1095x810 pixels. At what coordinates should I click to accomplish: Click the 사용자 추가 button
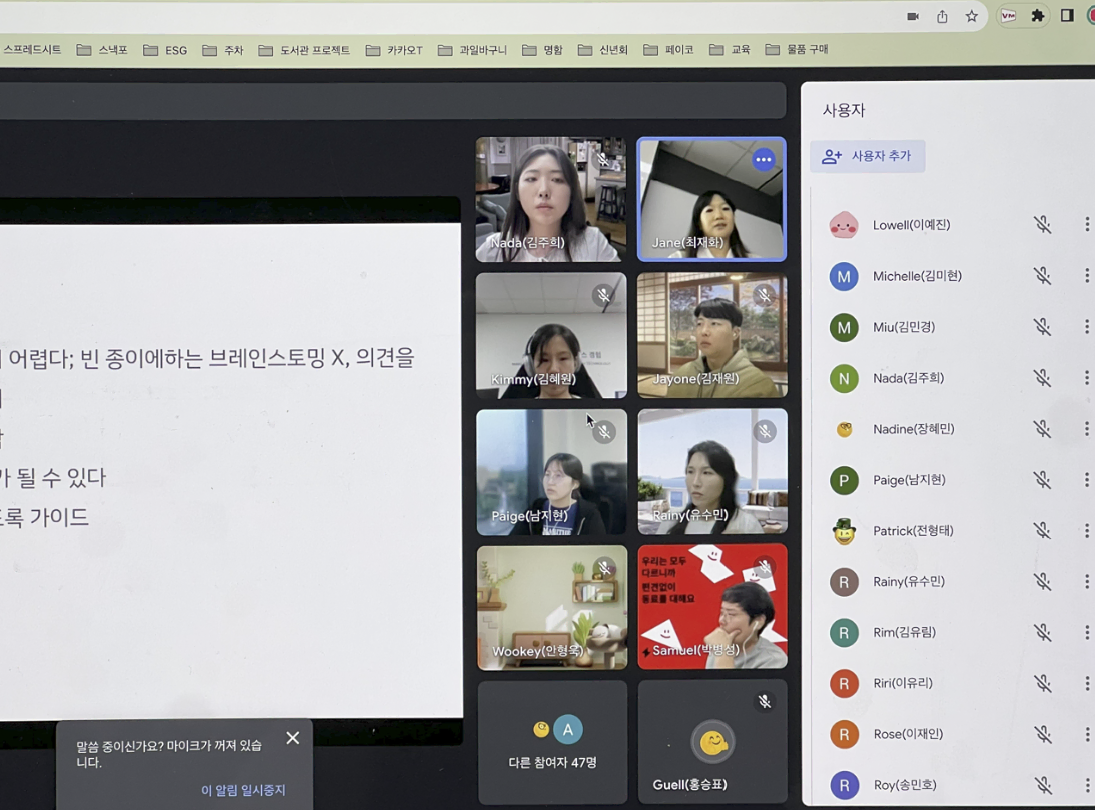[x=868, y=157]
